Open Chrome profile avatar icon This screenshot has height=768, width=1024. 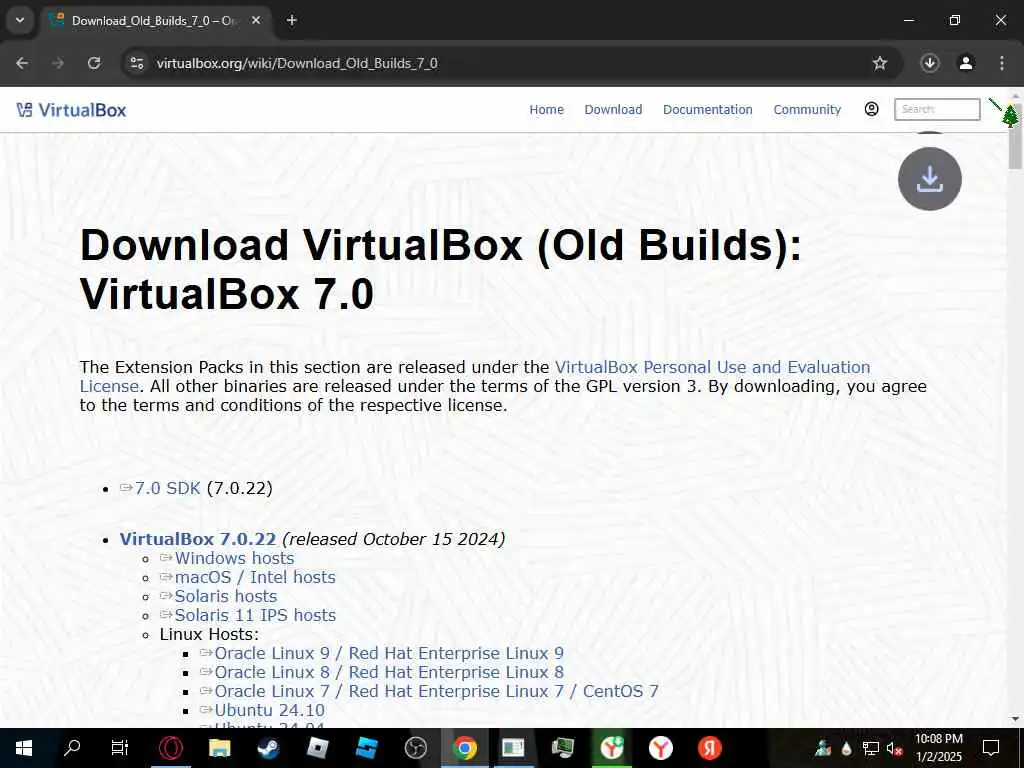(966, 63)
